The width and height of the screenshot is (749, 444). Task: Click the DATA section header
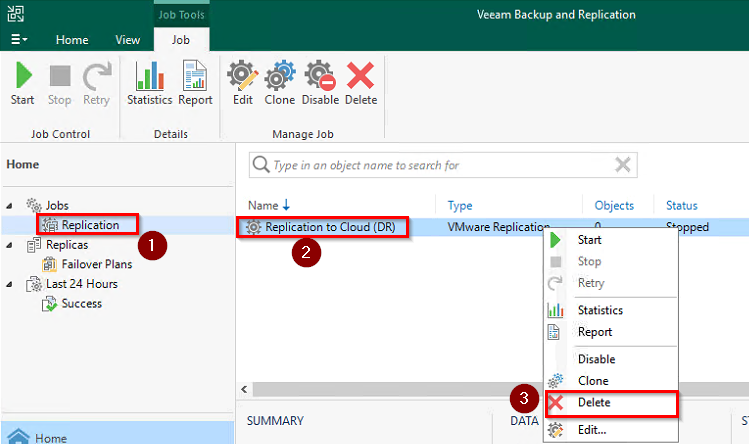pyautogui.click(x=524, y=421)
